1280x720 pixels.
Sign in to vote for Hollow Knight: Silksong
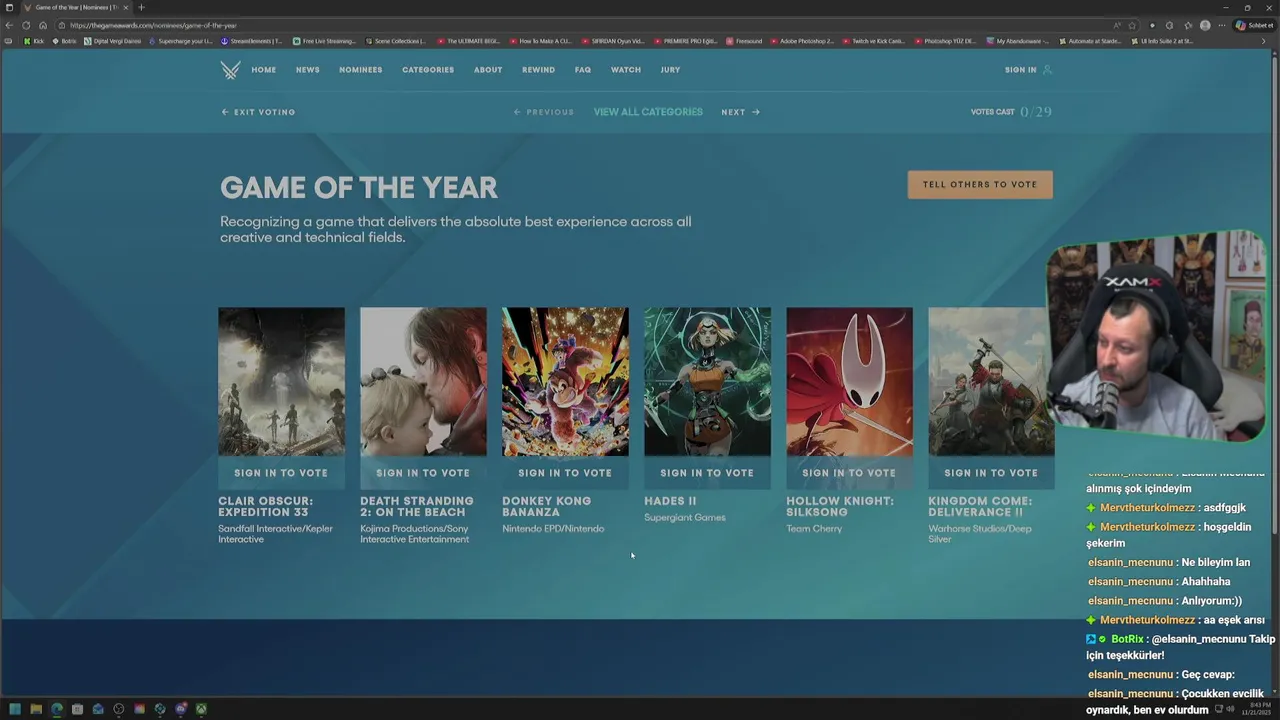[849, 473]
